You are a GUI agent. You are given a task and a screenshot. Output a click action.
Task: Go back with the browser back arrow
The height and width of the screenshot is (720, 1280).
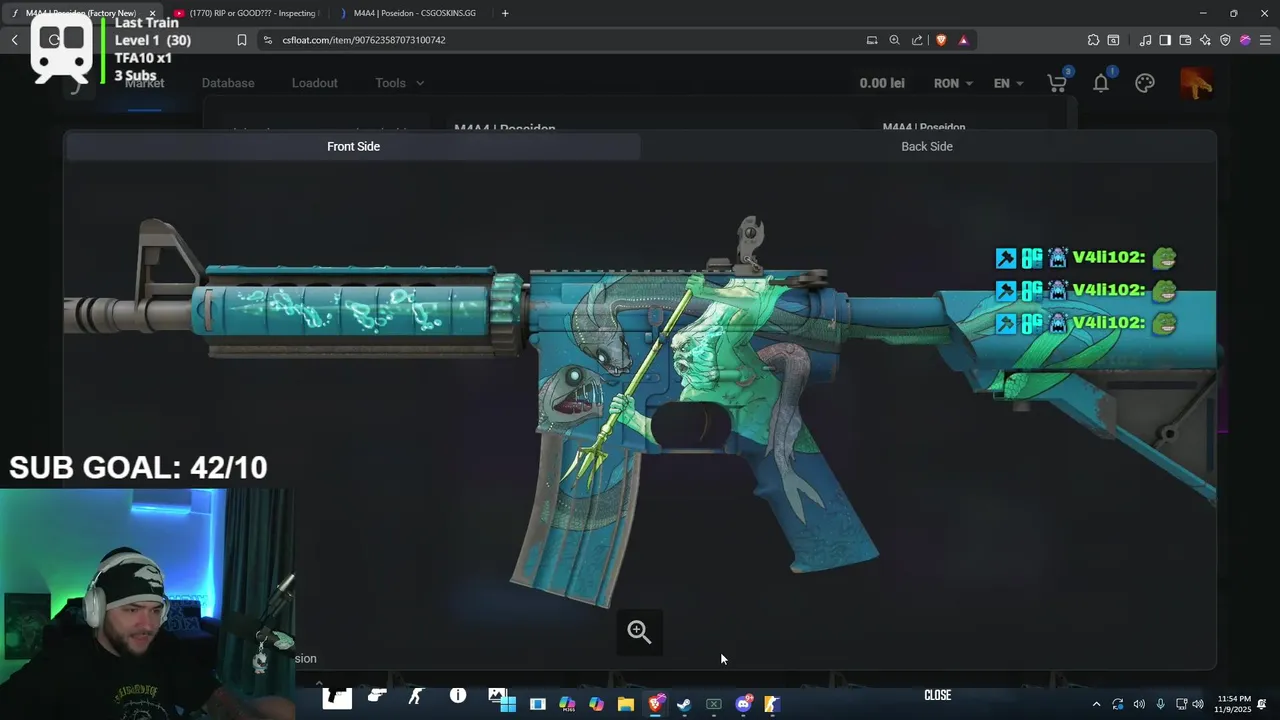pos(15,40)
